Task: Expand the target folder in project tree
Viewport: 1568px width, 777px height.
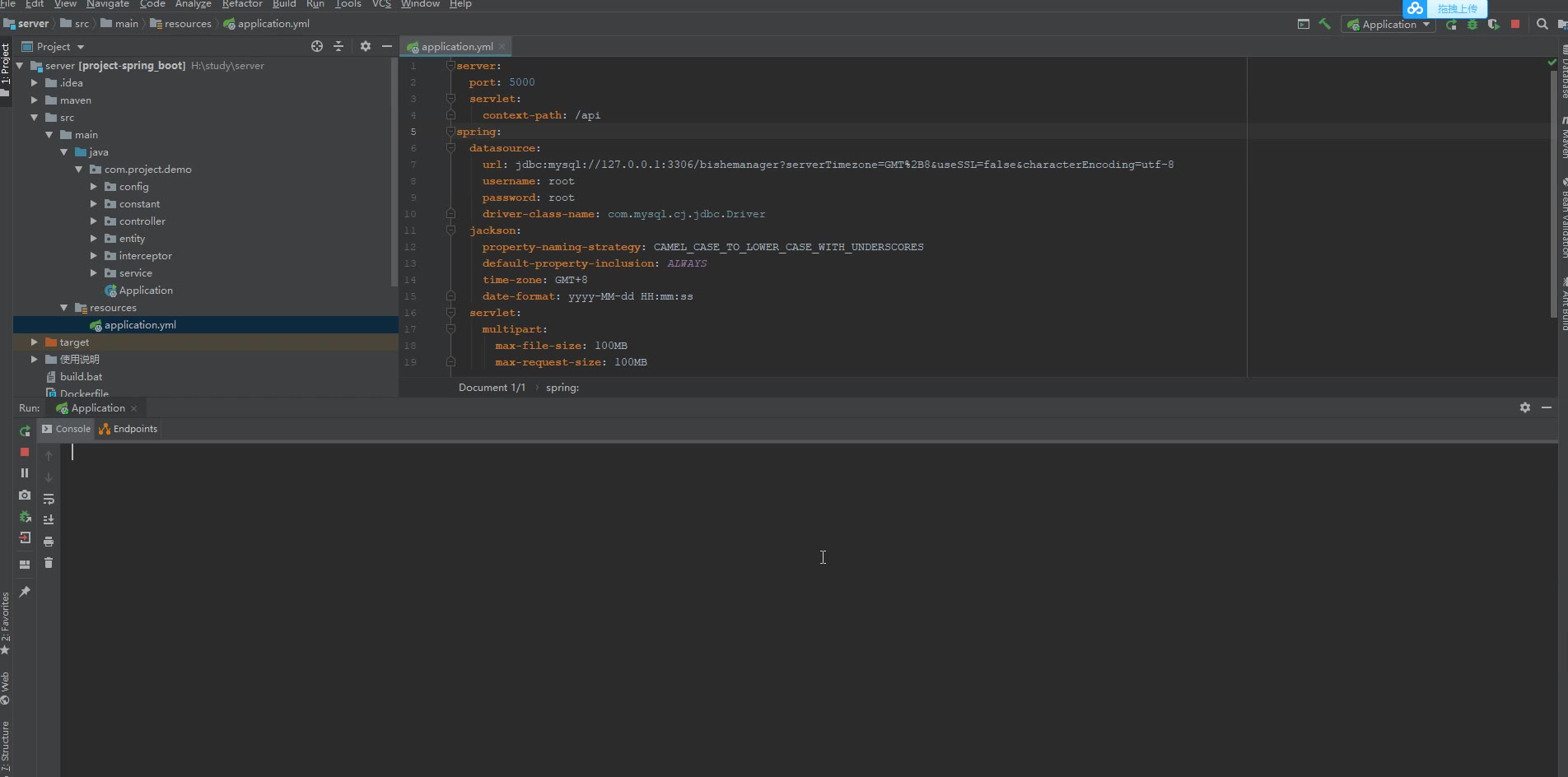Action: pyautogui.click(x=34, y=342)
